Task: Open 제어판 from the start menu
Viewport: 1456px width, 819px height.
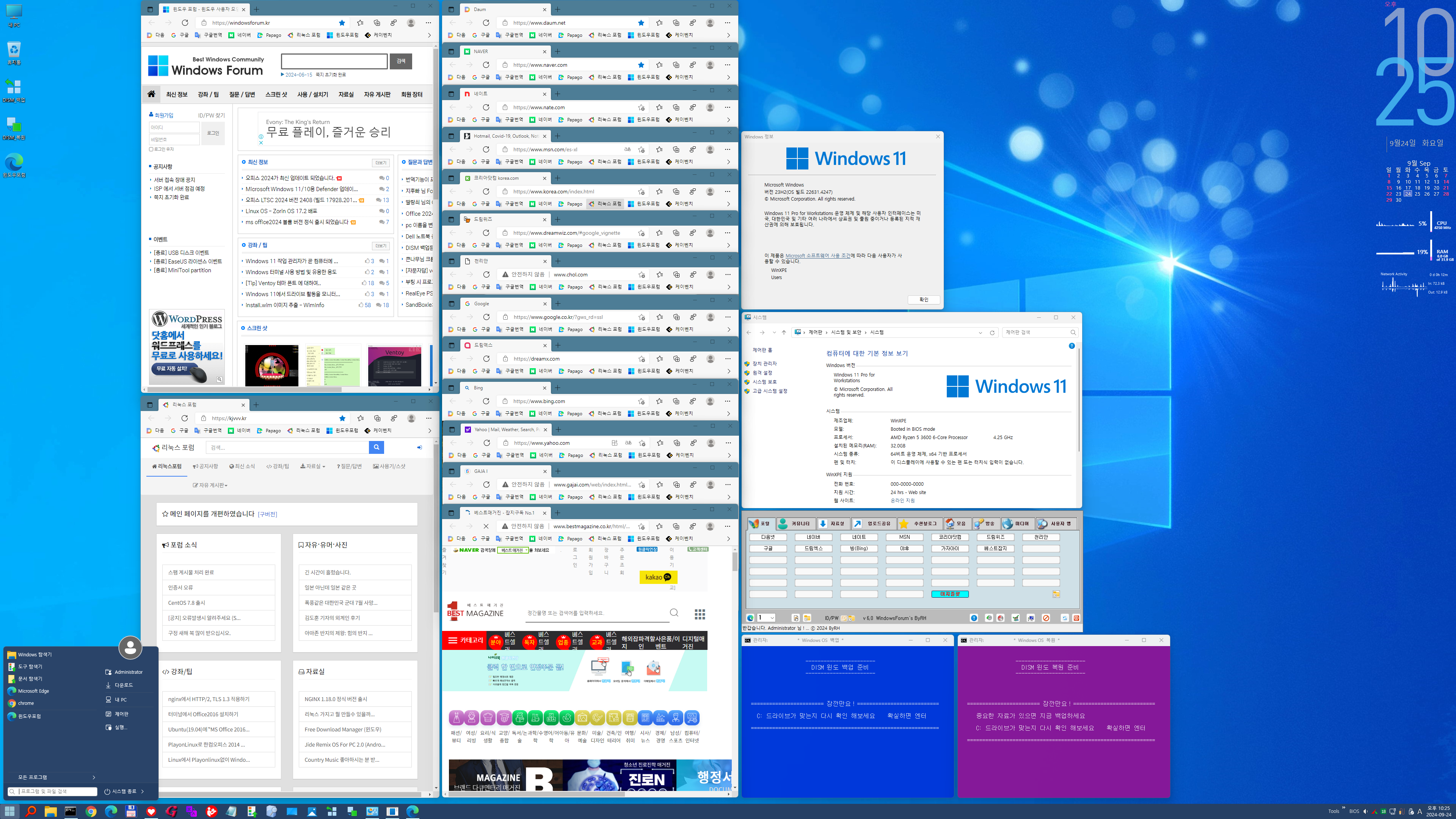Action: pyautogui.click(x=121, y=714)
